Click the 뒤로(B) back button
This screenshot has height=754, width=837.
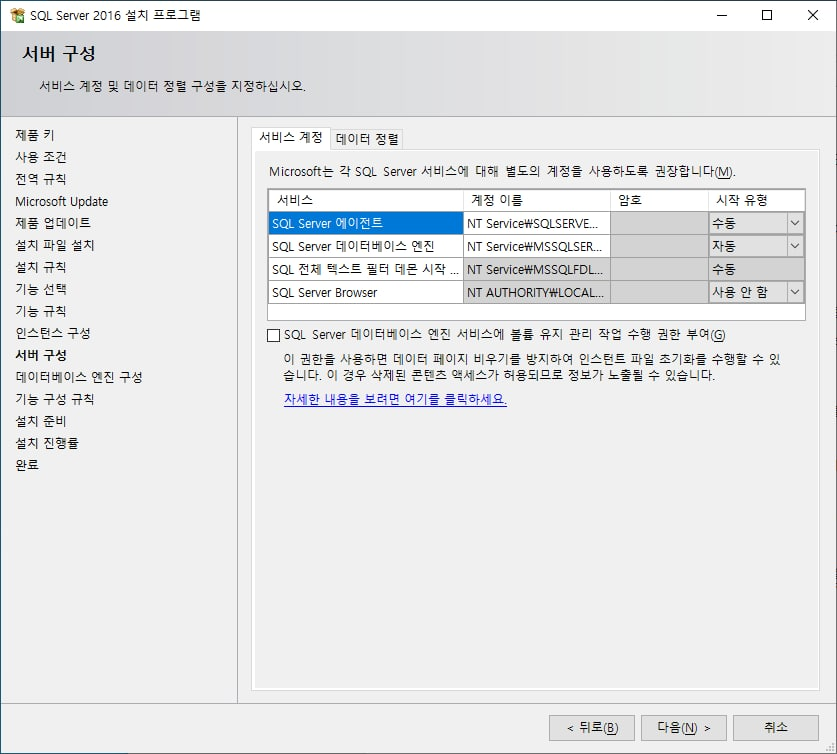click(592, 728)
